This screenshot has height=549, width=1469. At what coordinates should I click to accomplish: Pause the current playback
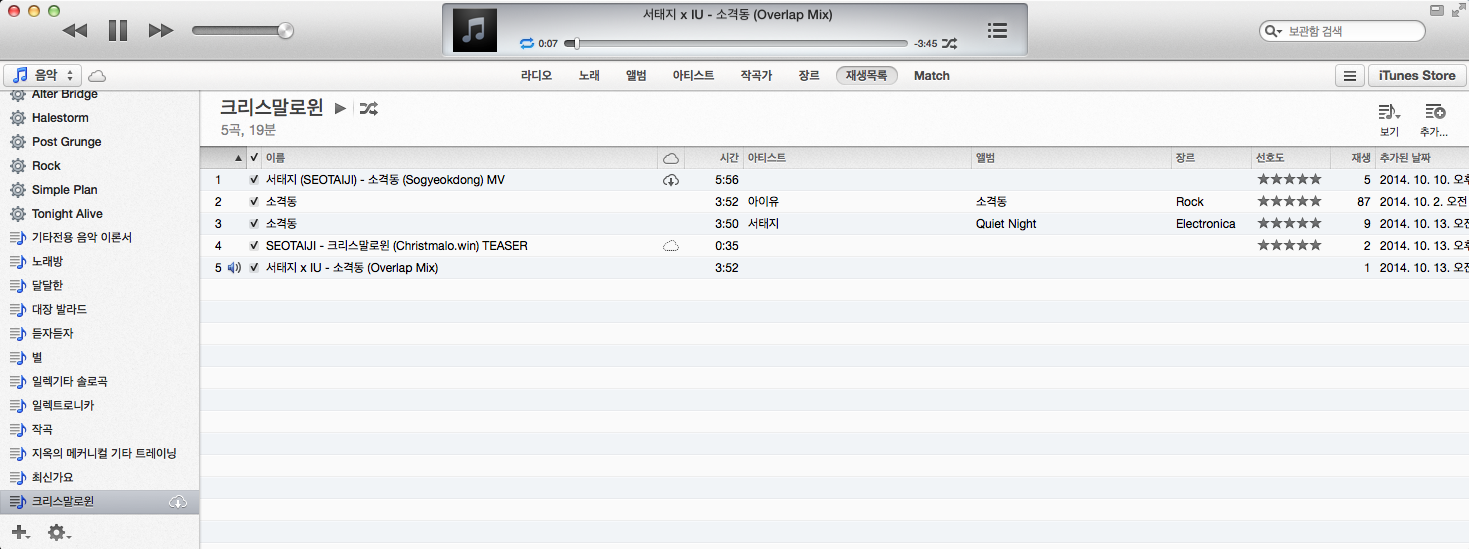(118, 31)
